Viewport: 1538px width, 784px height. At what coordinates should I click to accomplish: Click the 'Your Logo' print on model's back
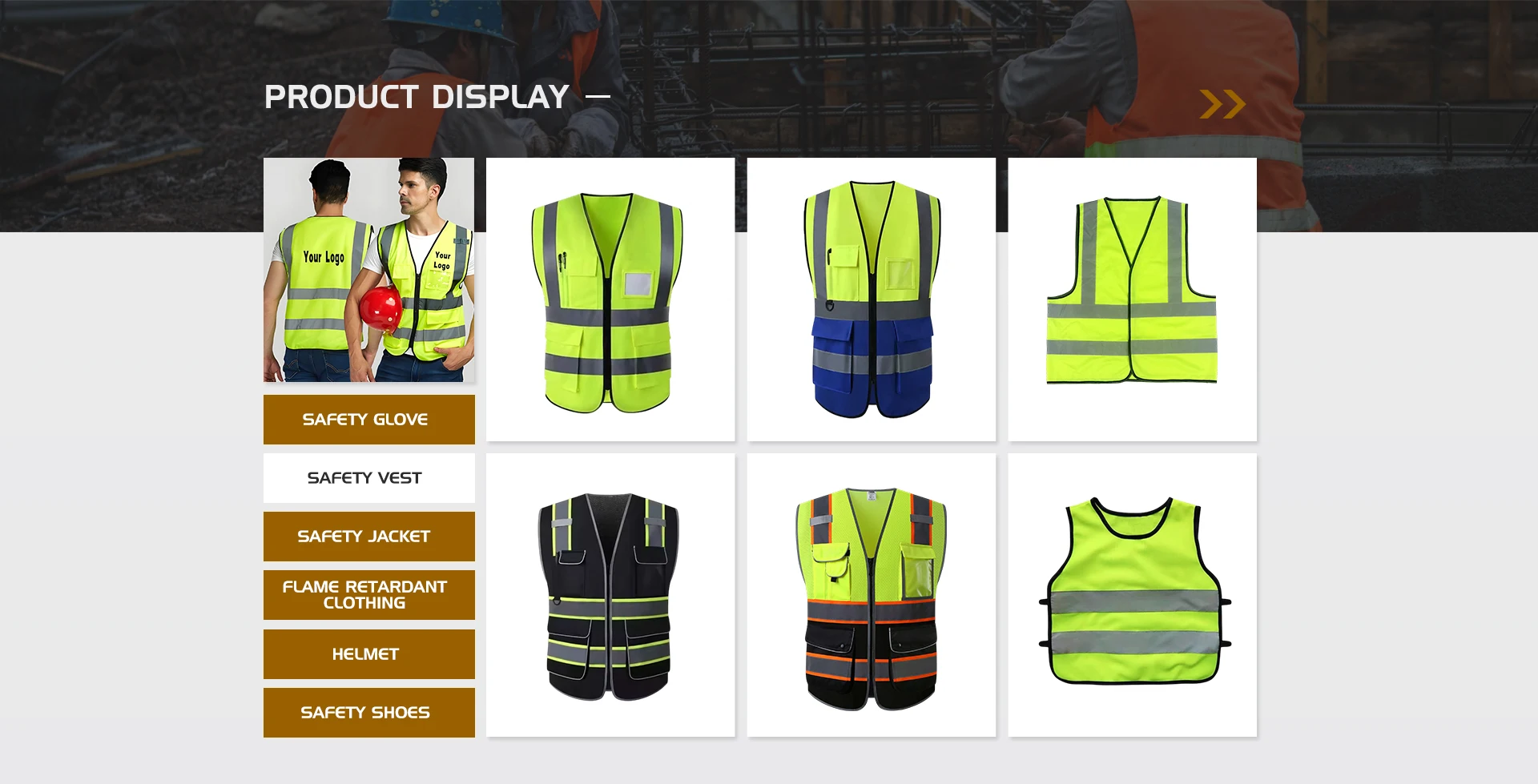323,257
